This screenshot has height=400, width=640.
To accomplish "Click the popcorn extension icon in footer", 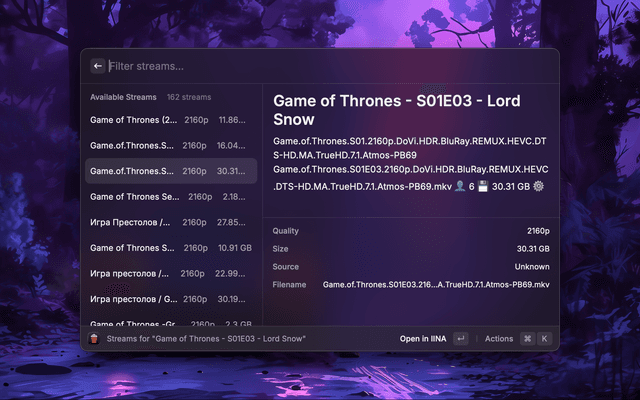I will point(94,339).
